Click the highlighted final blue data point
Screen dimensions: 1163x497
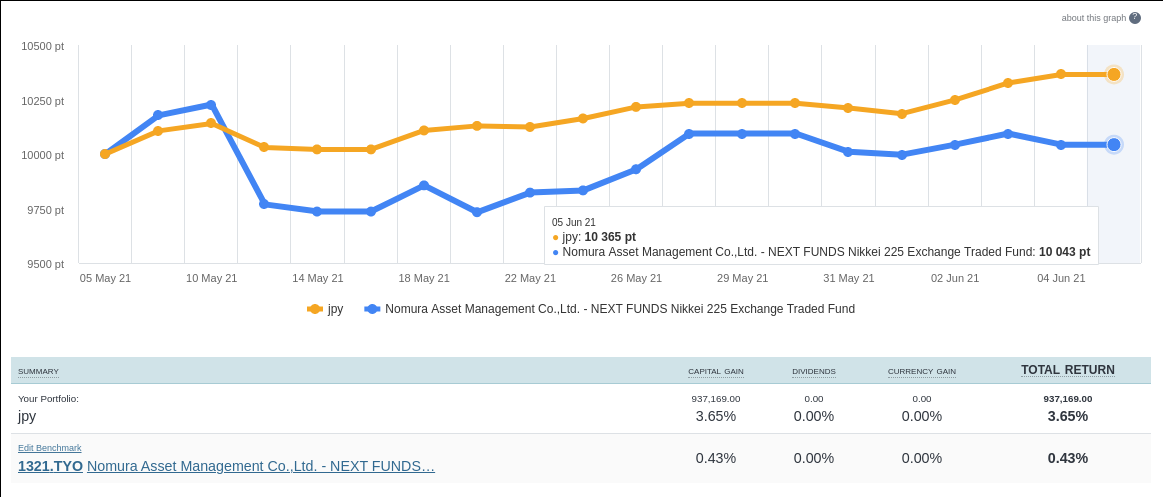[x=1114, y=145]
